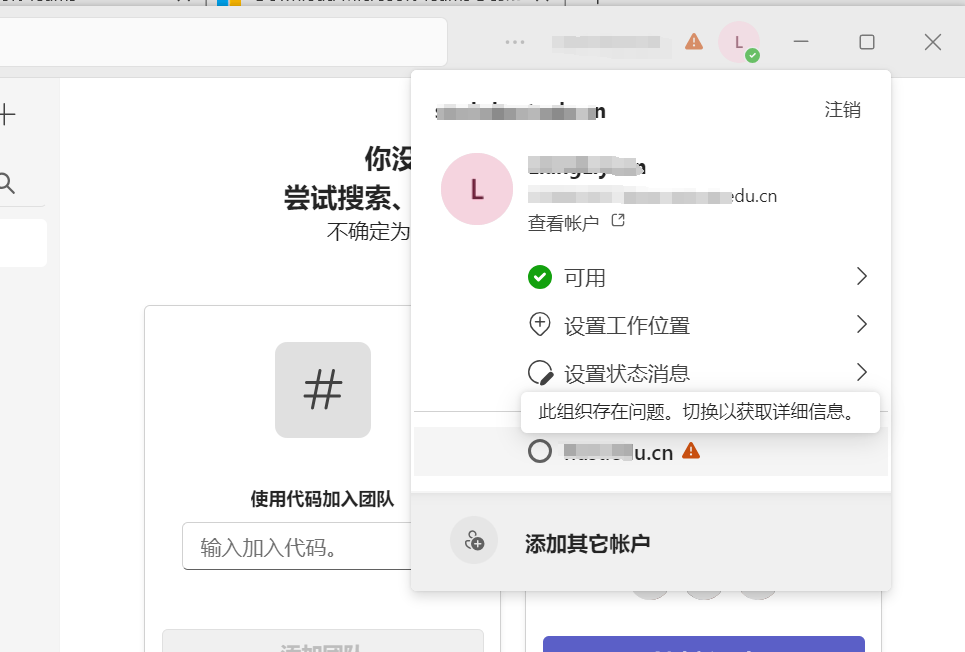Click the red warning icon beside the organization
The image size is (965, 652).
[691, 451]
